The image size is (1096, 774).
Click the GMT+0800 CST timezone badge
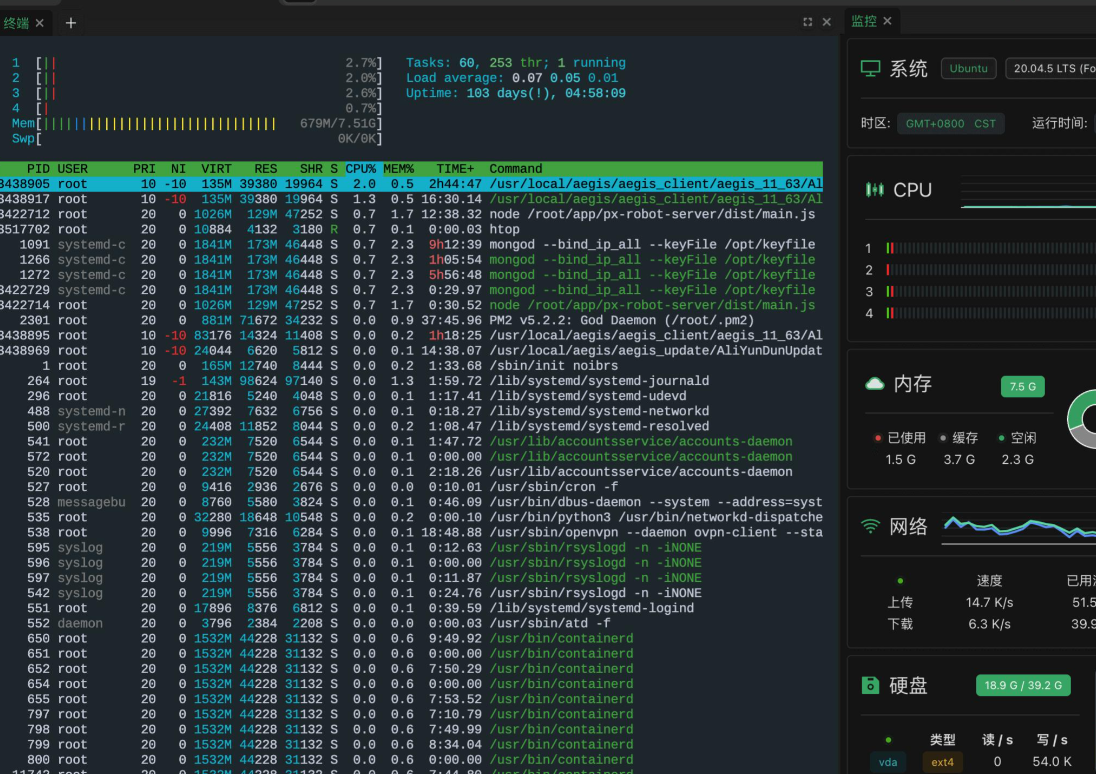tap(950, 124)
